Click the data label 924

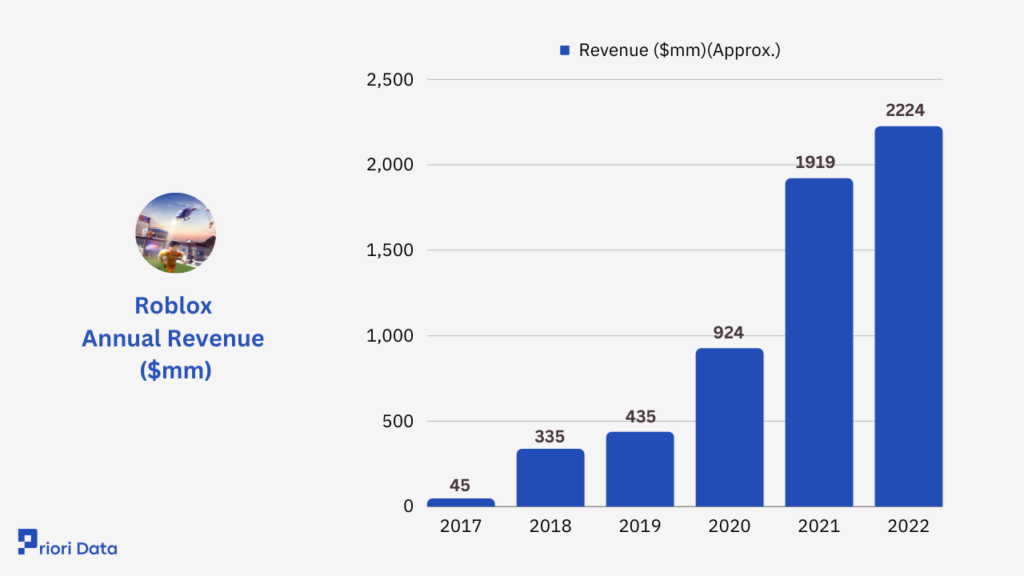point(728,332)
